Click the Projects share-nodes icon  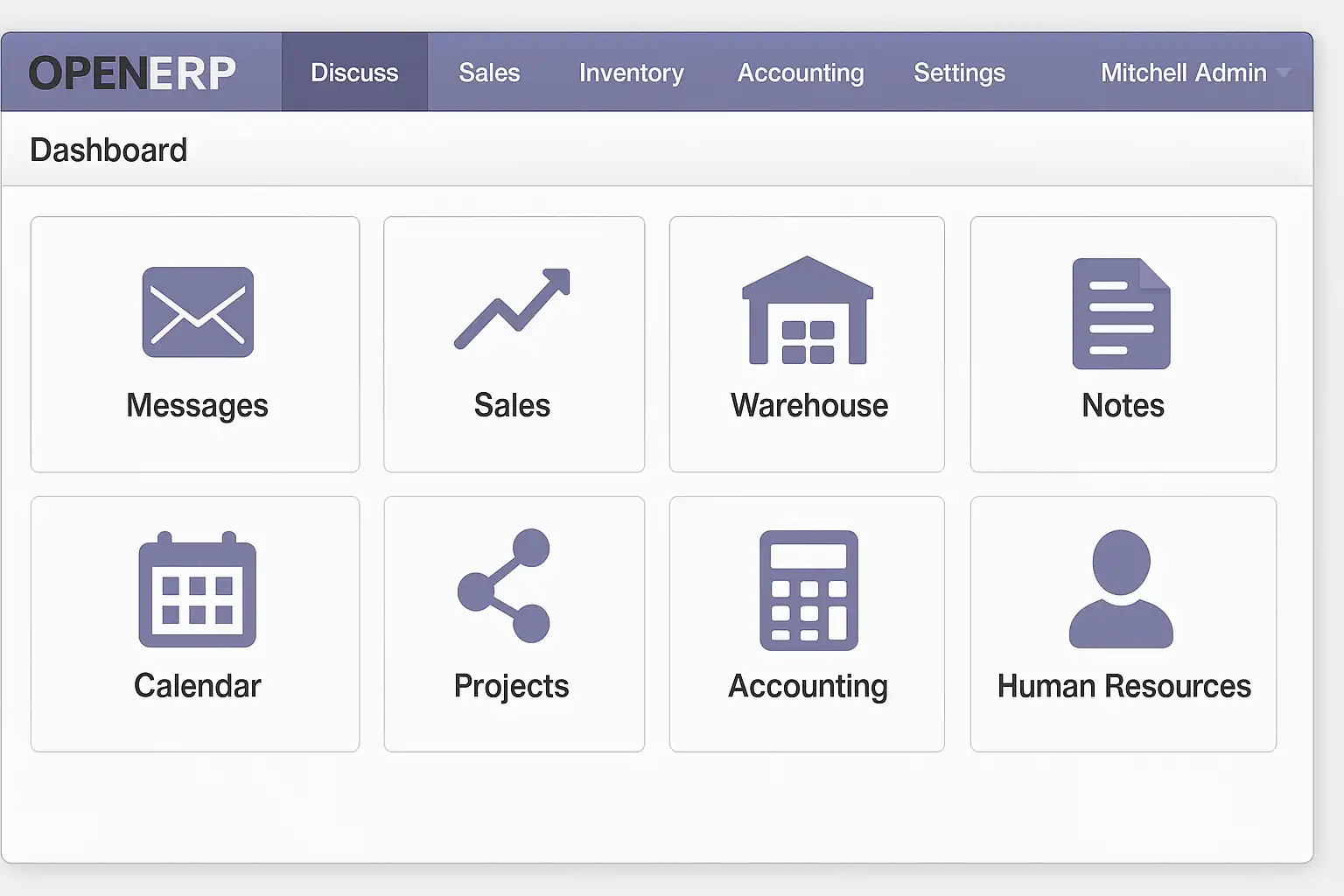click(x=506, y=585)
